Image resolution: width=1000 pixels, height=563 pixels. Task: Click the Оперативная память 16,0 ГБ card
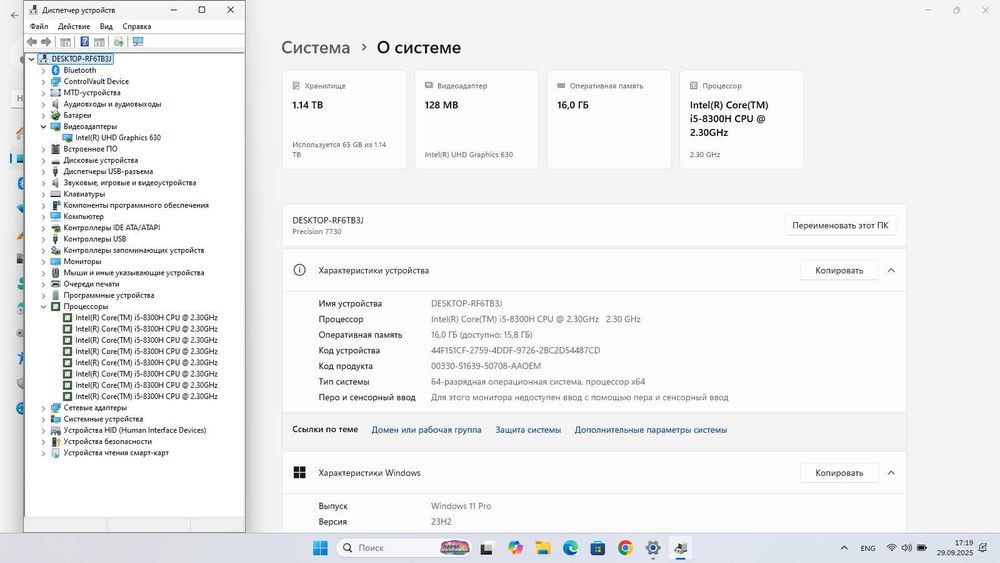click(609, 120)
